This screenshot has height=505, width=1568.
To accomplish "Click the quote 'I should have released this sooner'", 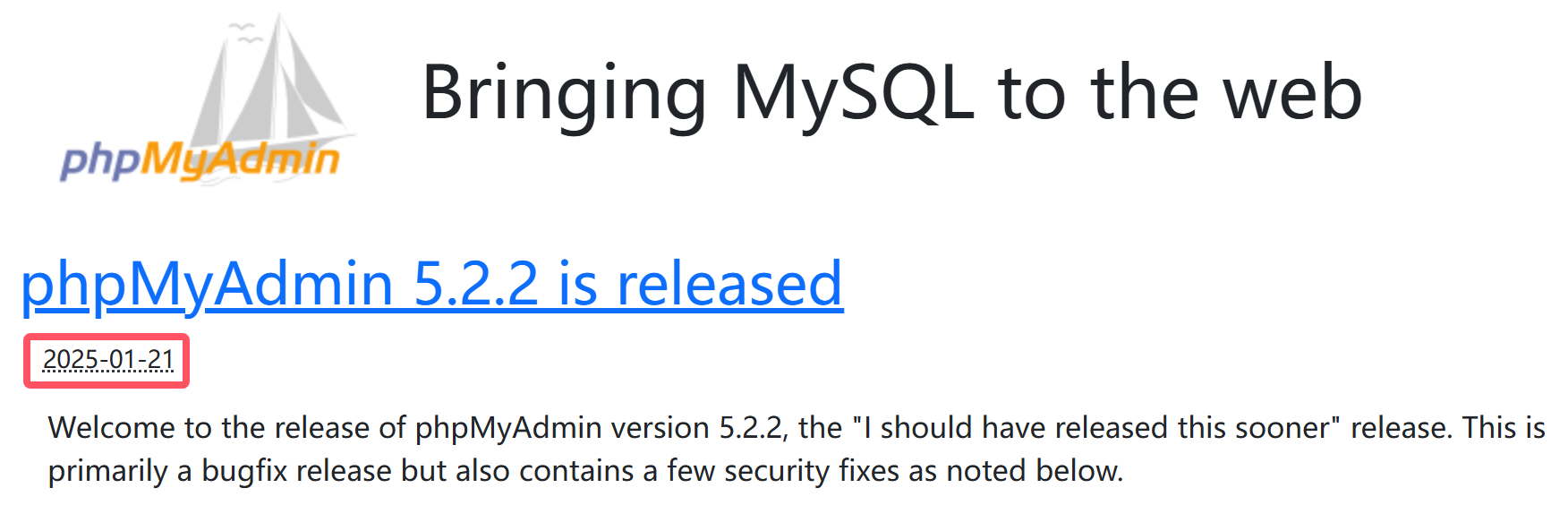I will tap(1097, 428).
